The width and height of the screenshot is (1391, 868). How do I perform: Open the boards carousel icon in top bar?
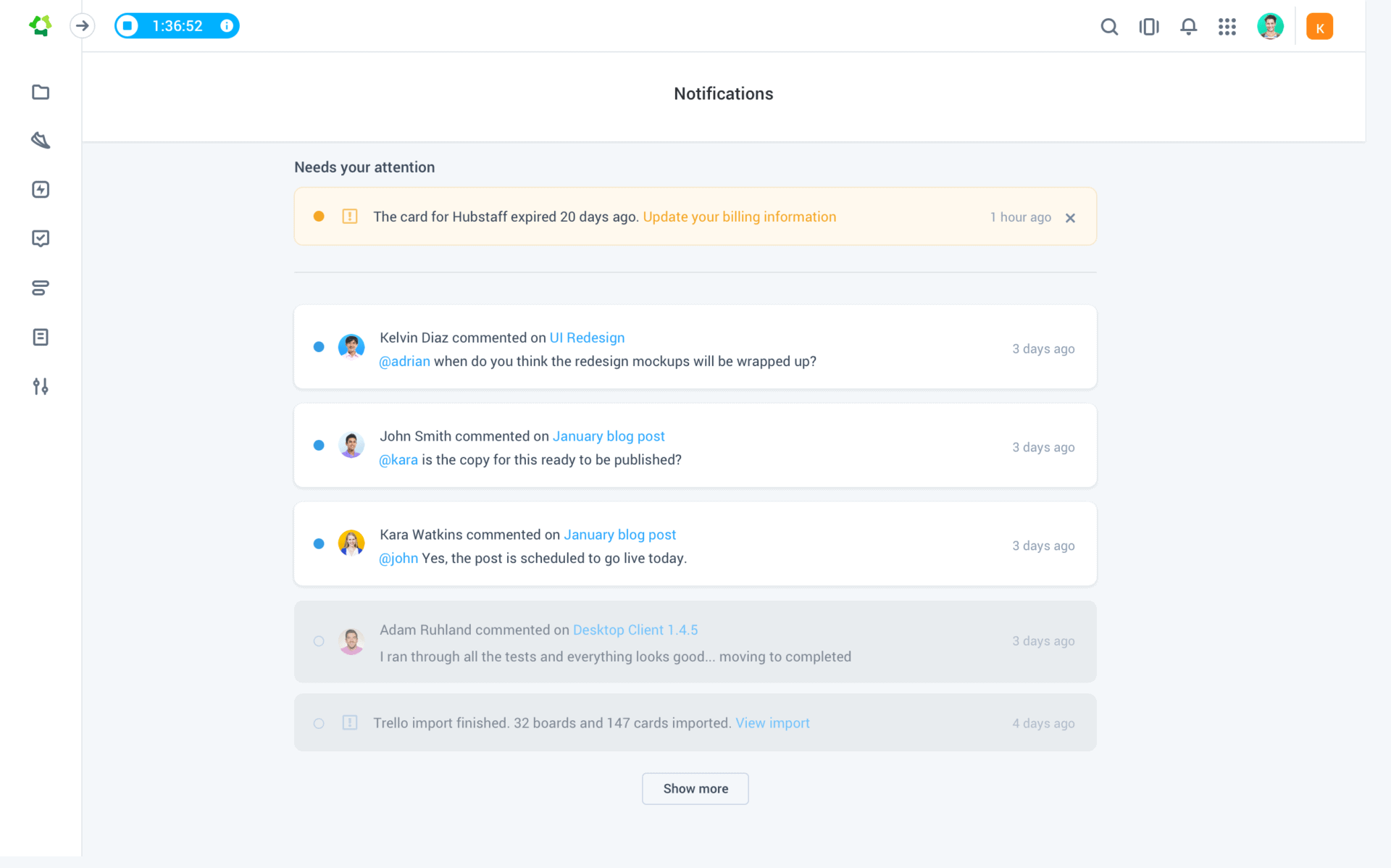pos(1149,26)
